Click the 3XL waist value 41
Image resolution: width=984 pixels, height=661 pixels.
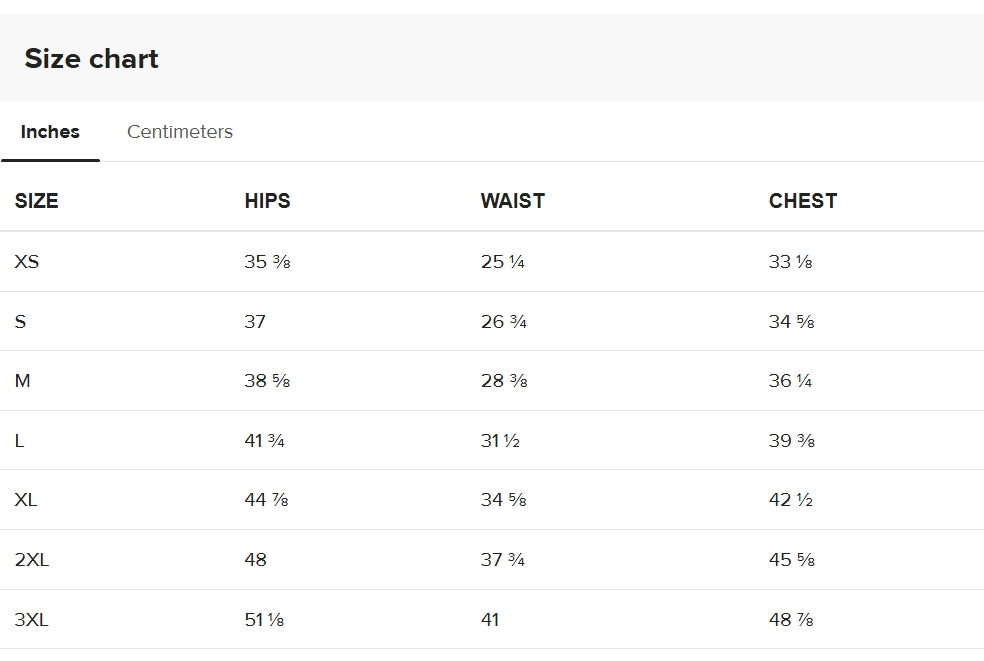coord(490,620)
